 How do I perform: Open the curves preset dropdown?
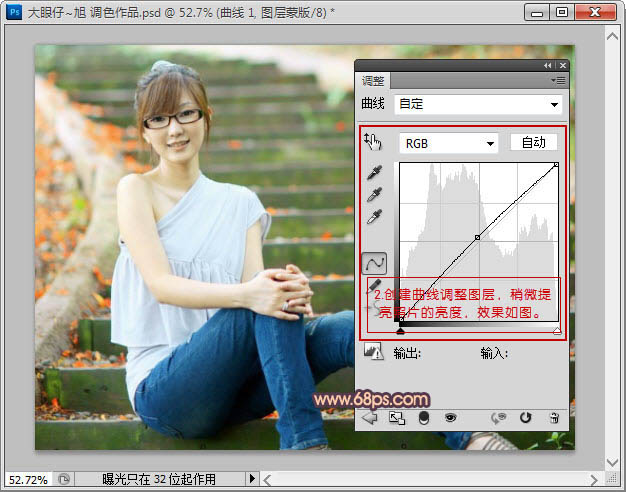coord(479,104)
